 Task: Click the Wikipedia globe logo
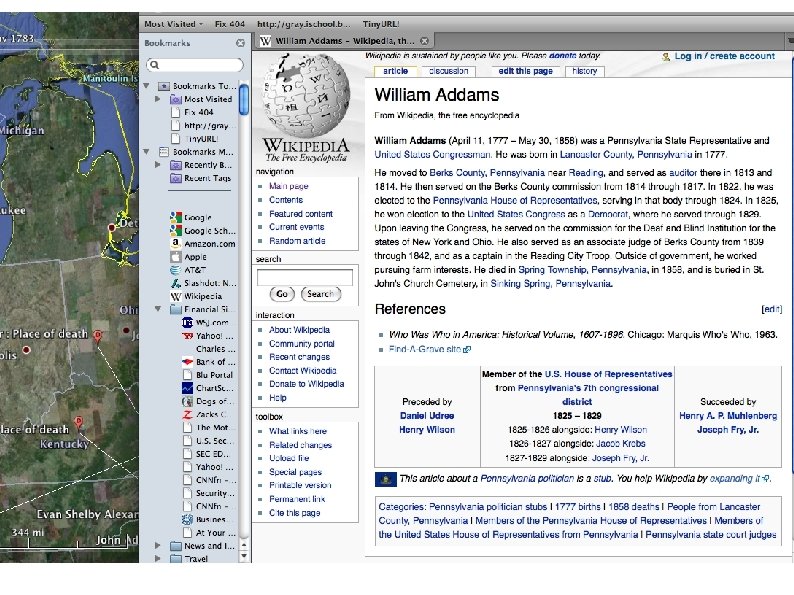[306, 94]
